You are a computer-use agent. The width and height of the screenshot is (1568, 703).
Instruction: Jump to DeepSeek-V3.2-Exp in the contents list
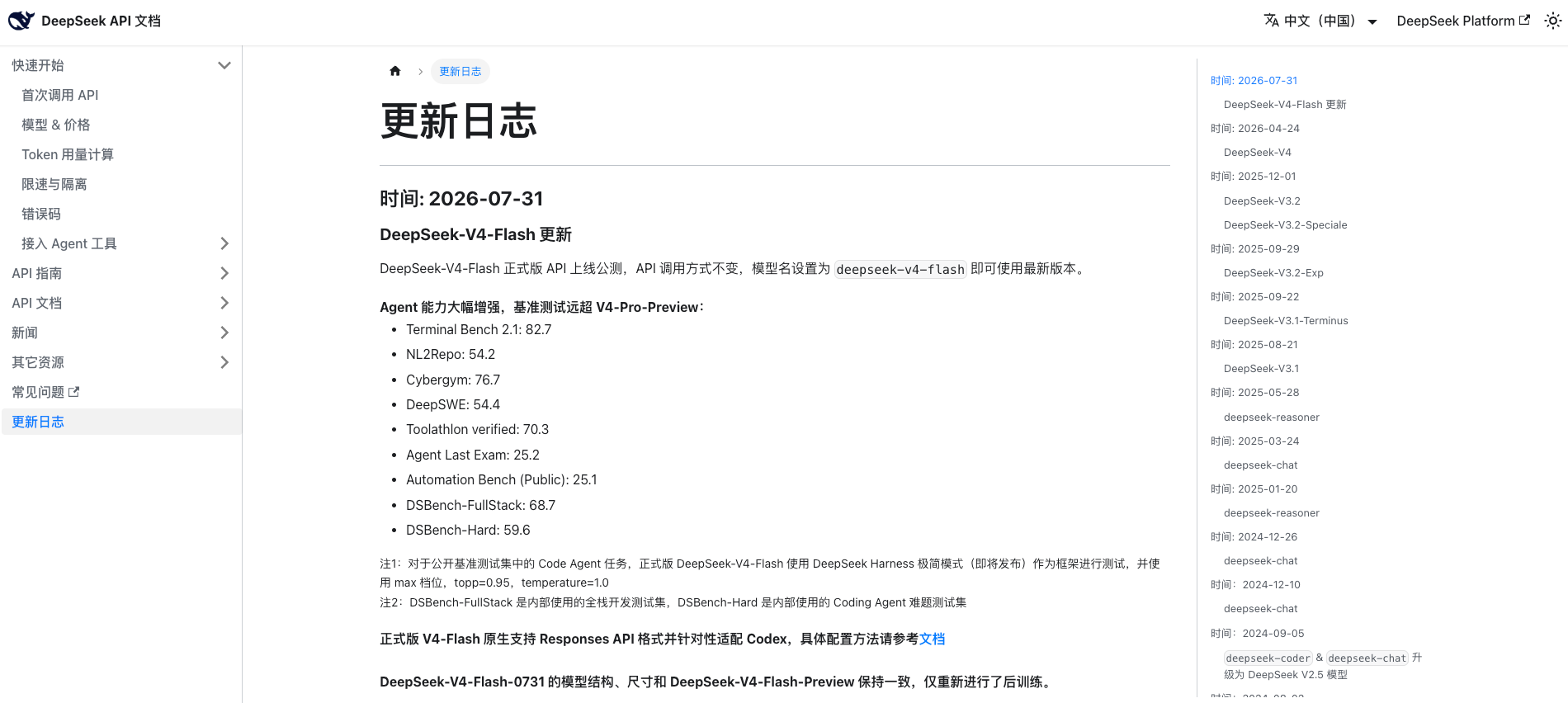[1273, 272]
